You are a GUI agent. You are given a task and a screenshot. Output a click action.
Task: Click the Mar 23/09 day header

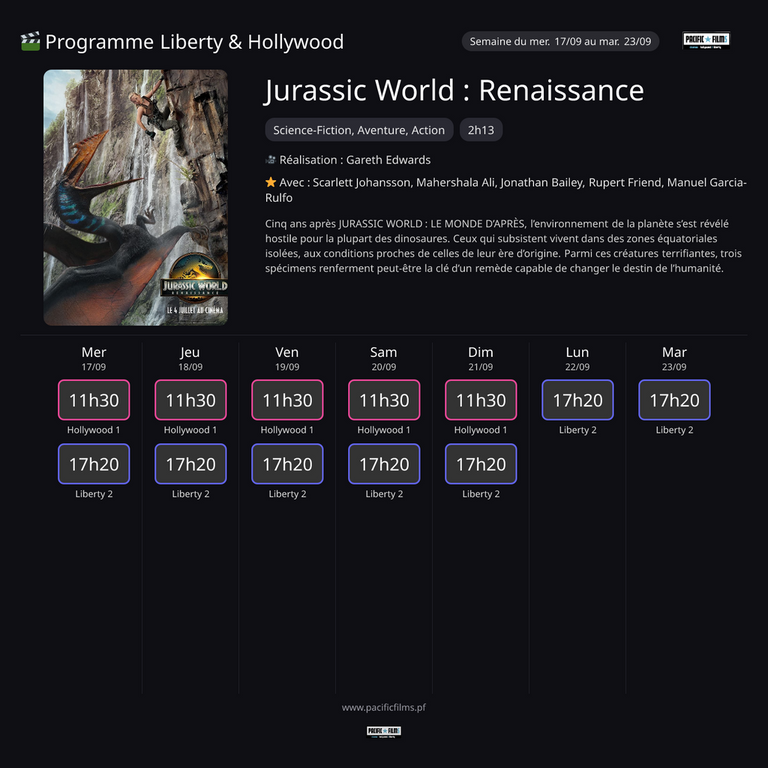click(x=674, y=358)
